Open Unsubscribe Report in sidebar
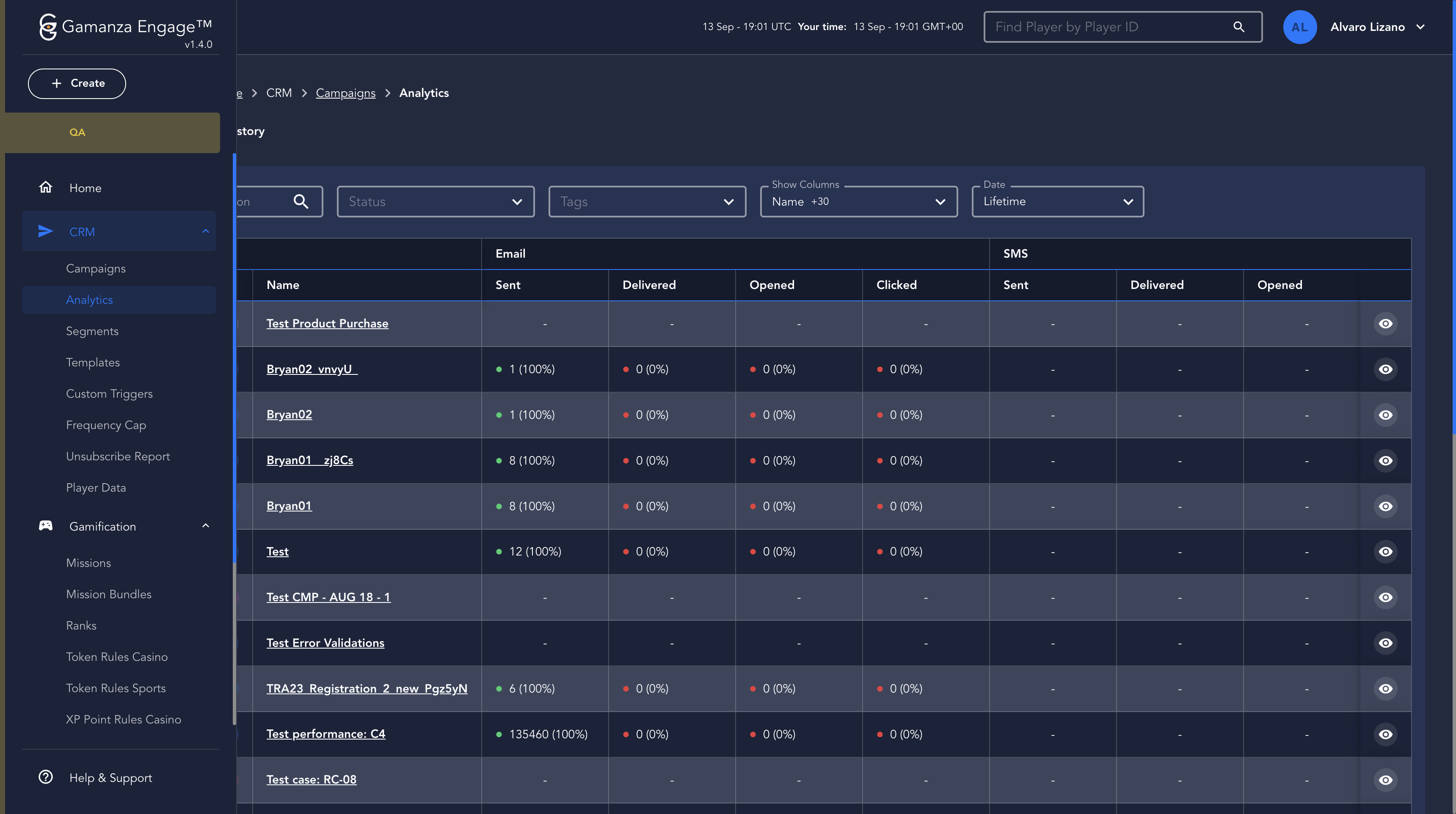Image resolution: width=1456 pixels, height=814 pixels. (x=118, y=456)
